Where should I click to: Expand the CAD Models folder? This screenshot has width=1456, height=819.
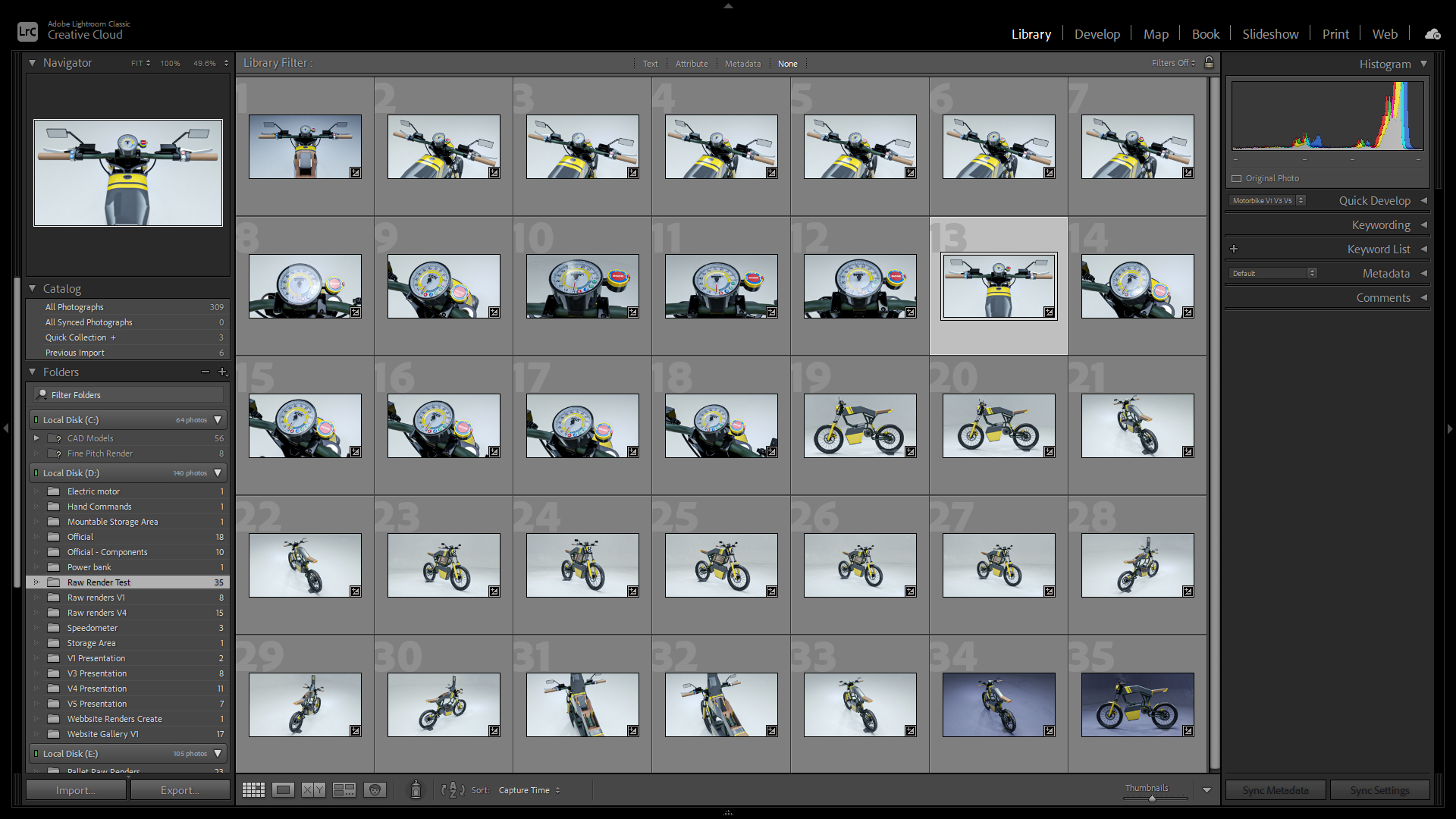pos(36,438)
